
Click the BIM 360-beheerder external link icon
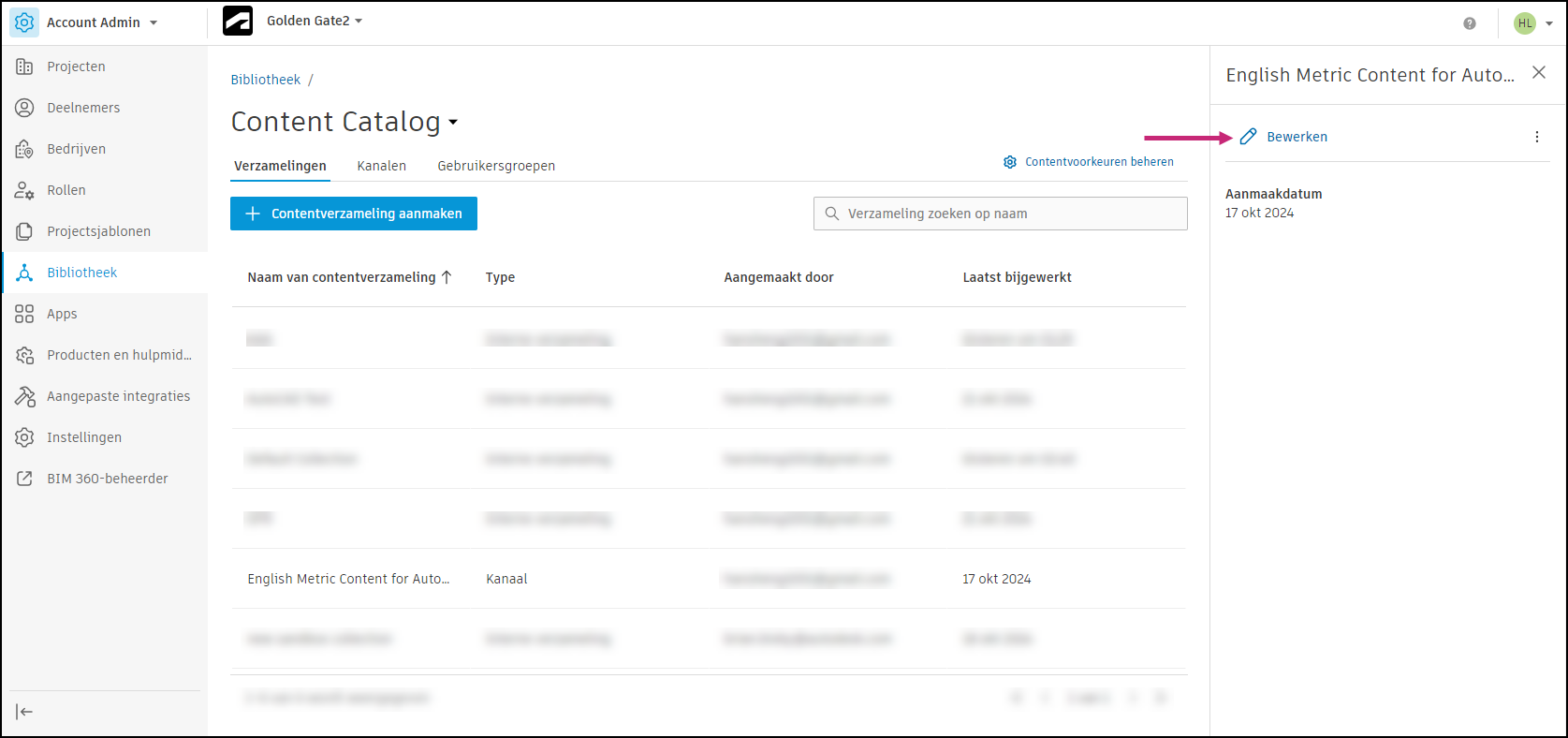tap(24, 479)
